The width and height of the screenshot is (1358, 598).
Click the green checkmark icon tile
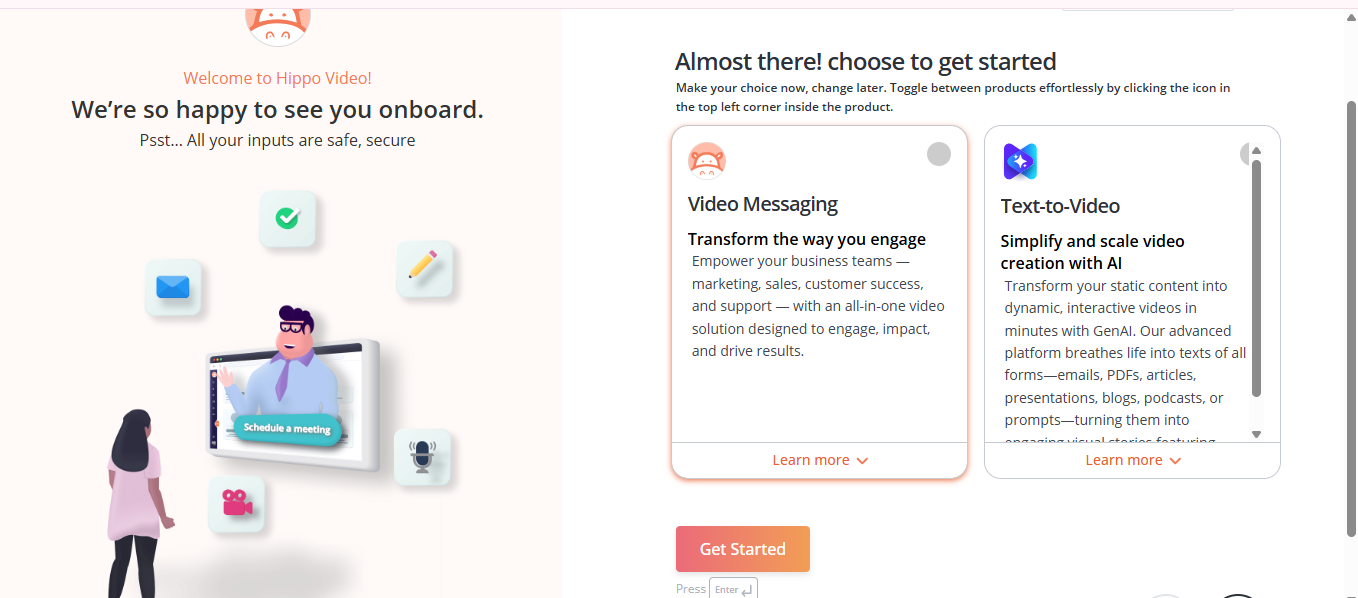pyautogui.click(x=288, y=218)
